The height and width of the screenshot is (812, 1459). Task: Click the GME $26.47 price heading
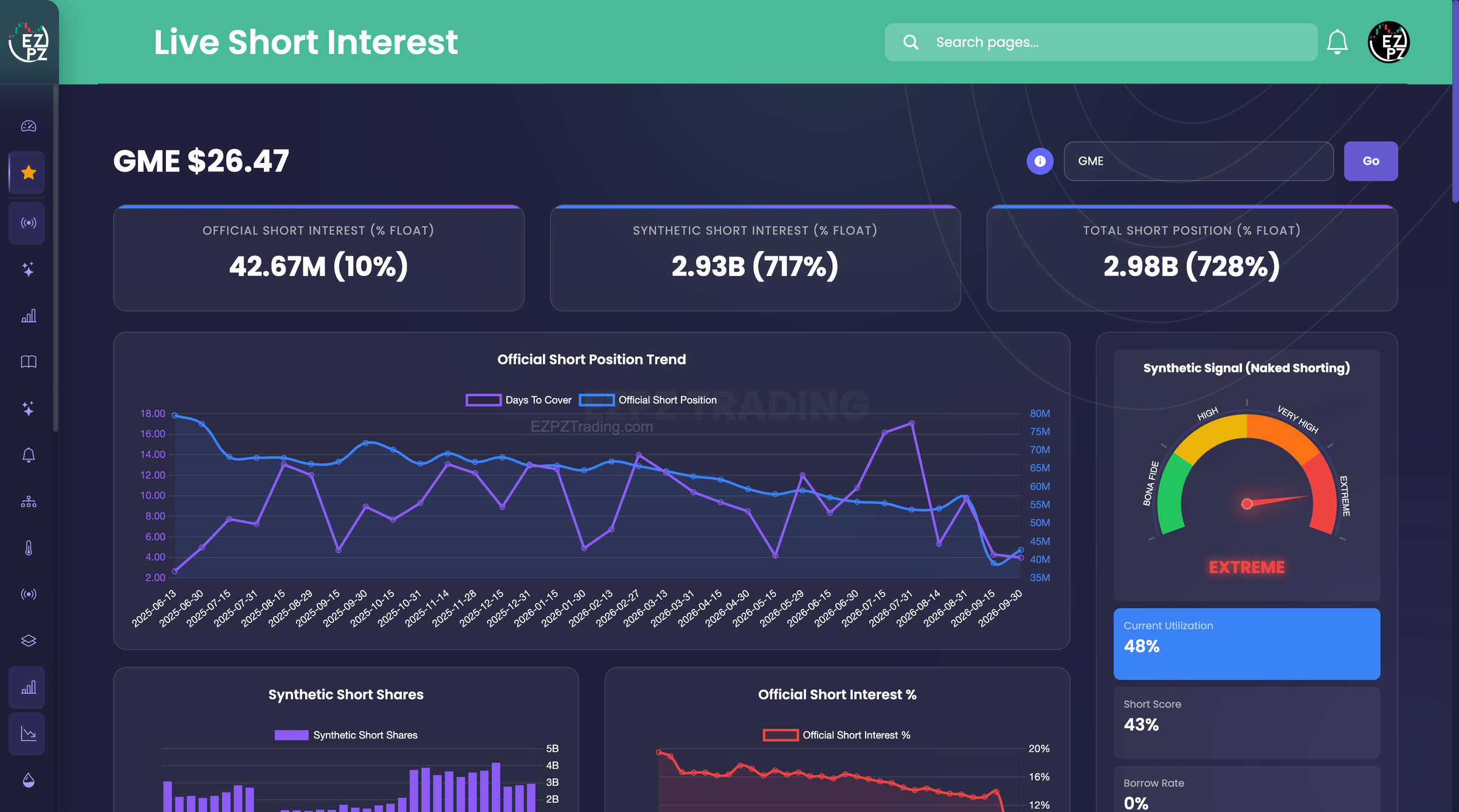point(201,161)
